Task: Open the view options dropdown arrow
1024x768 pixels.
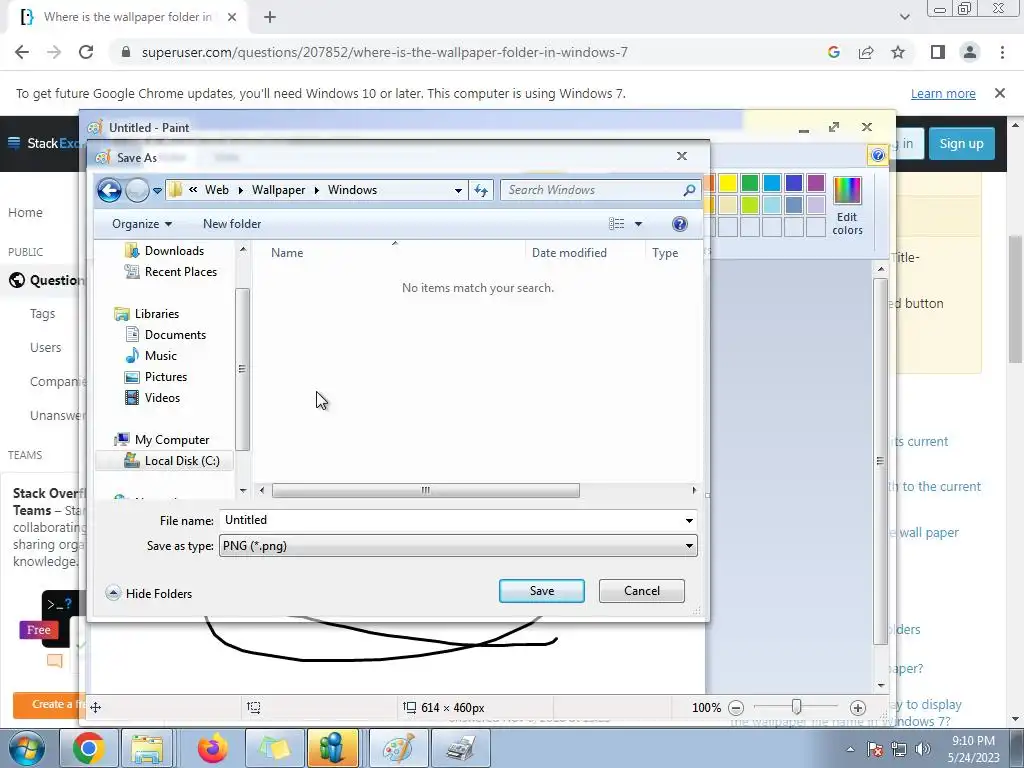Action: click(x=638, y=224)
